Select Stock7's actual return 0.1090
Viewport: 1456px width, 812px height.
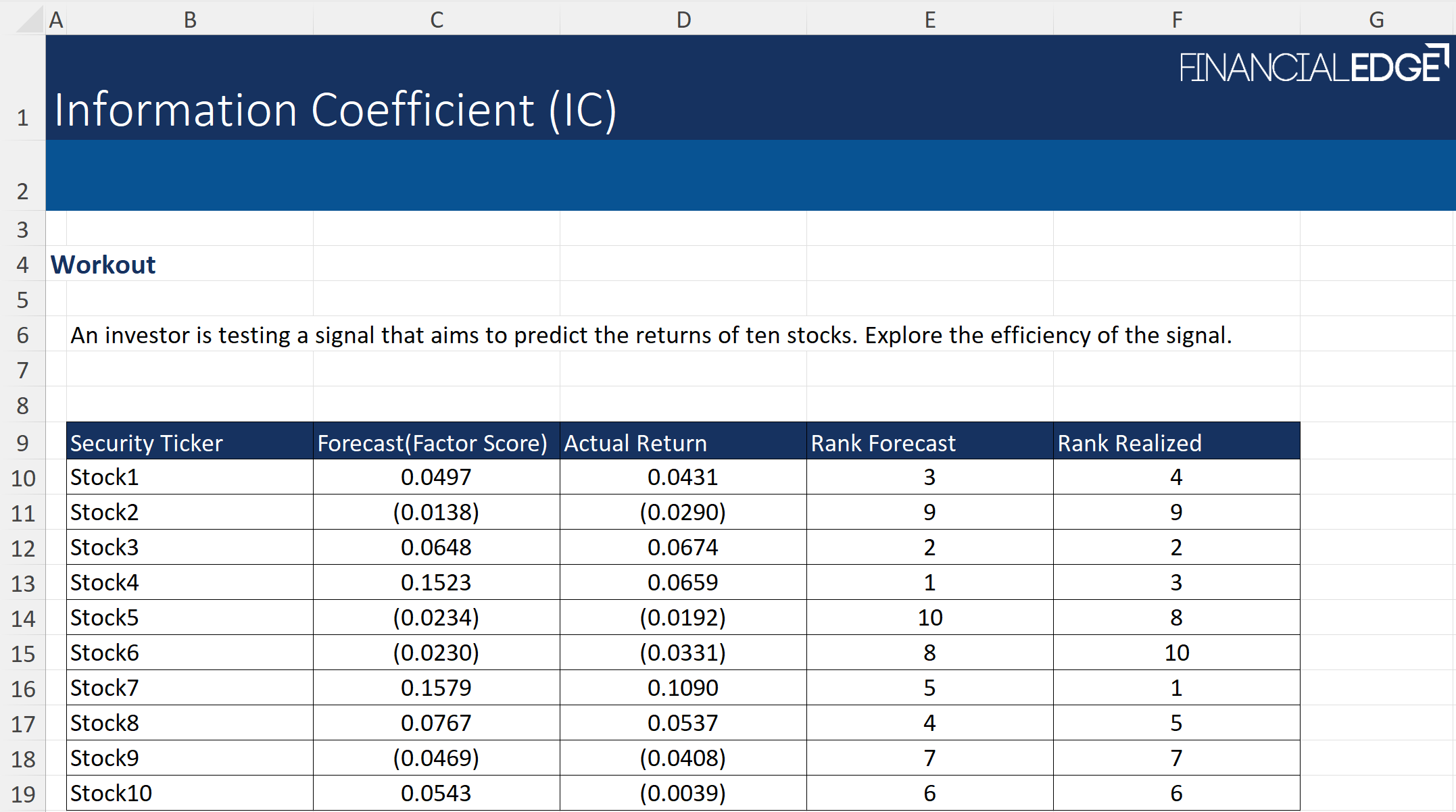[x=683, y=688]
